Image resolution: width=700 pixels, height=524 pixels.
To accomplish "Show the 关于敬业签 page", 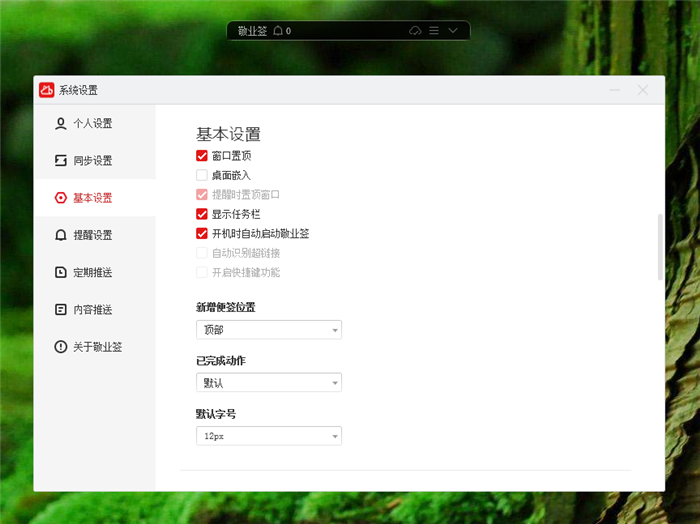I will (x=95, y=347).
